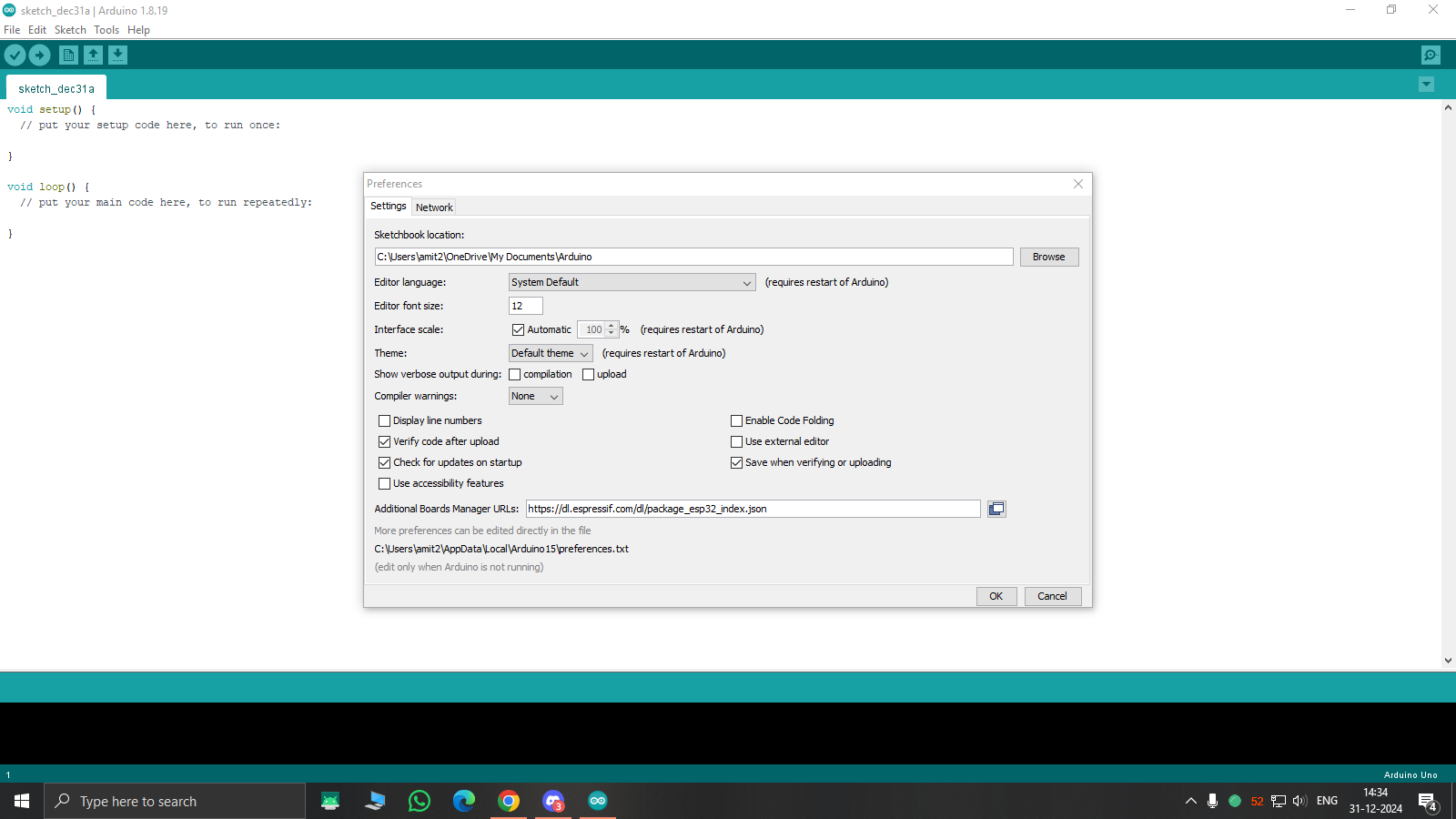Click Additional Boards Manager URLs window icon
1456x819 pixels.
click(x=996, y=509)
